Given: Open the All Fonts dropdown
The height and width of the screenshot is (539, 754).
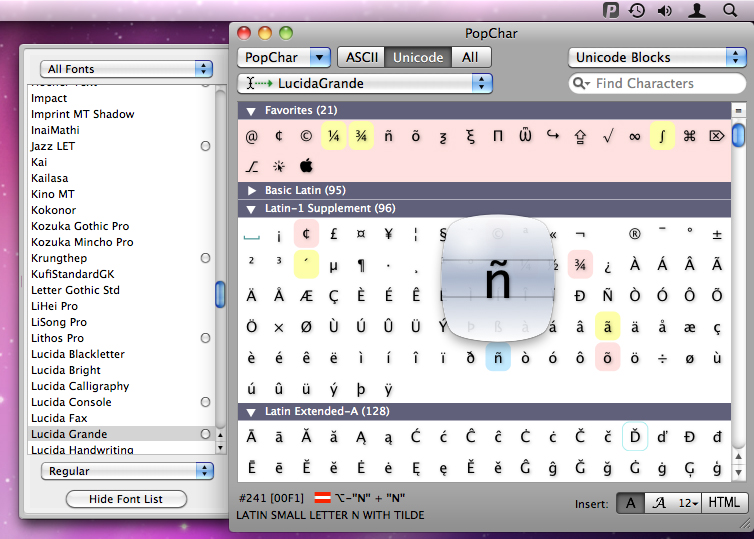Looking at the screenshot, I should click(x=126, y=69).
